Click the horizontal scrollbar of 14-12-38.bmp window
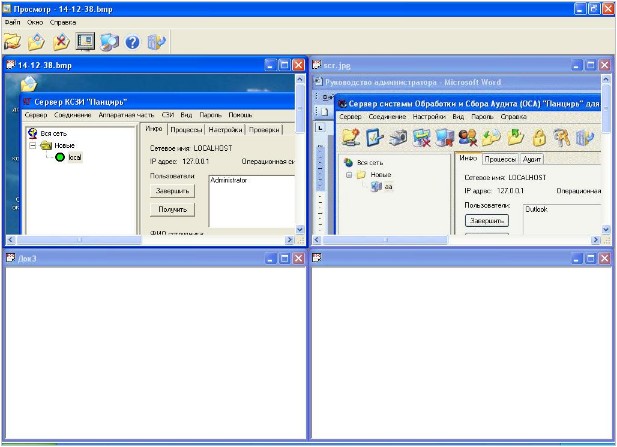 tap(150, 241)
